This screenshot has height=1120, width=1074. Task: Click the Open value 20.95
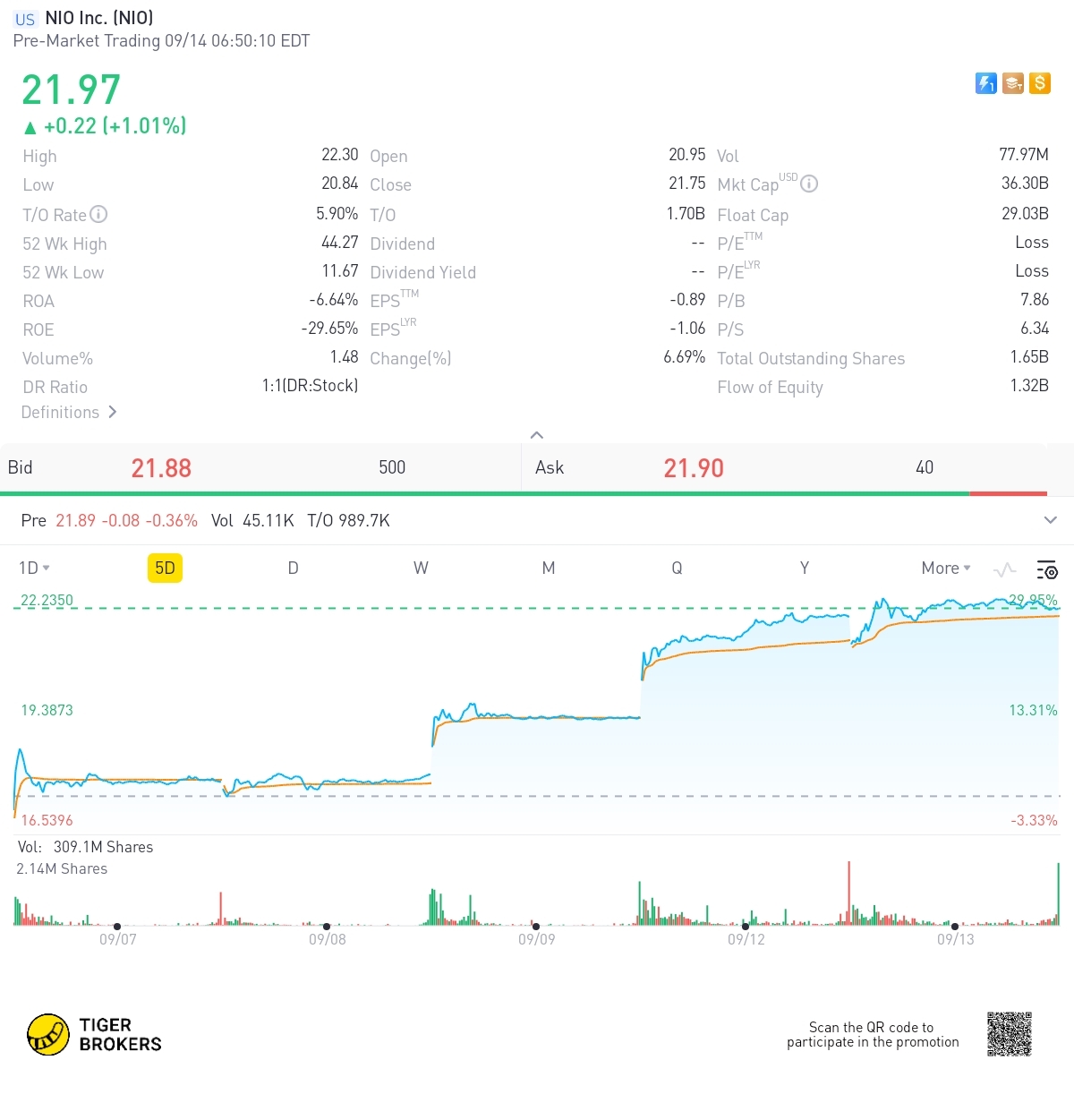[687, 155]
